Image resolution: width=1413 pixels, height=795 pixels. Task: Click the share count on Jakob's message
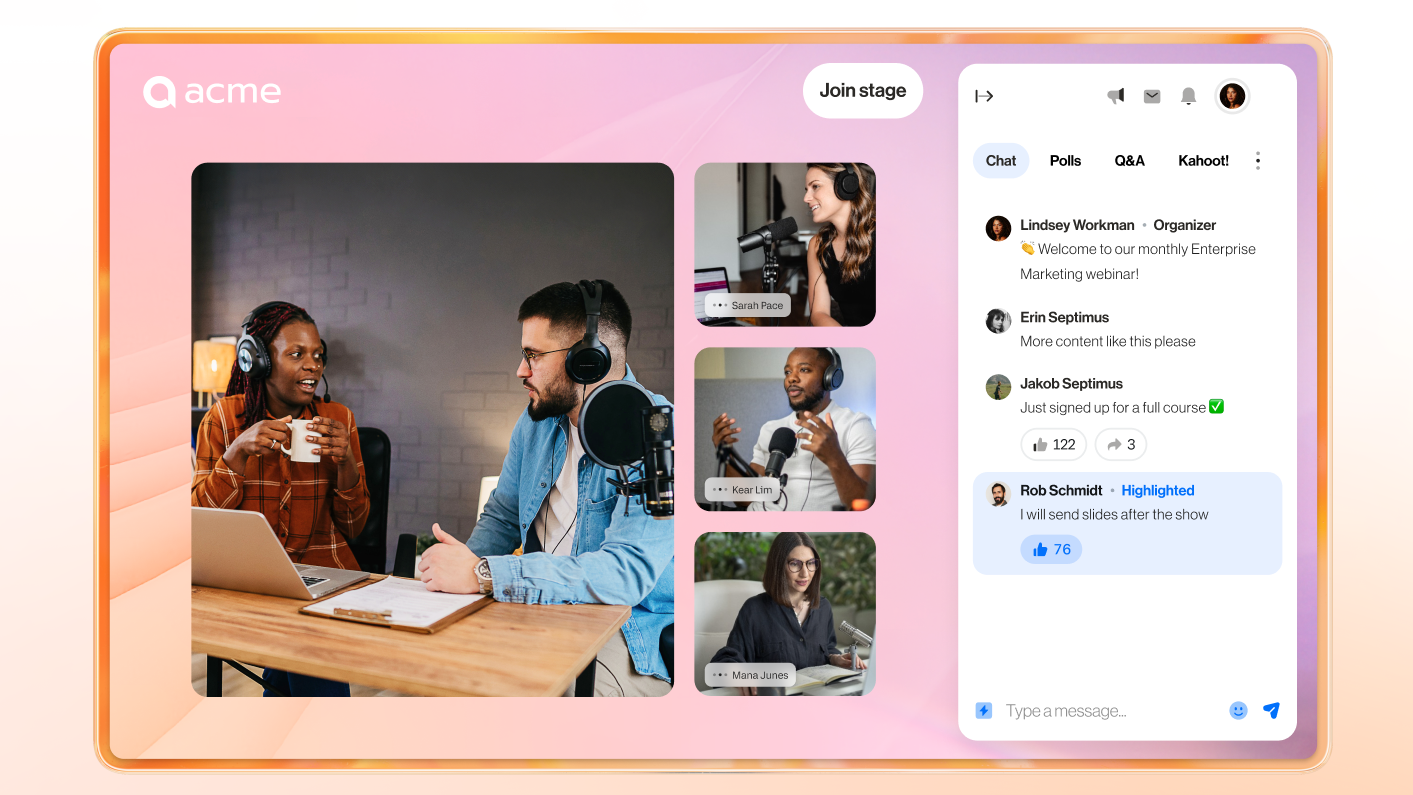pyautogui.click(x=1120, y=444)
